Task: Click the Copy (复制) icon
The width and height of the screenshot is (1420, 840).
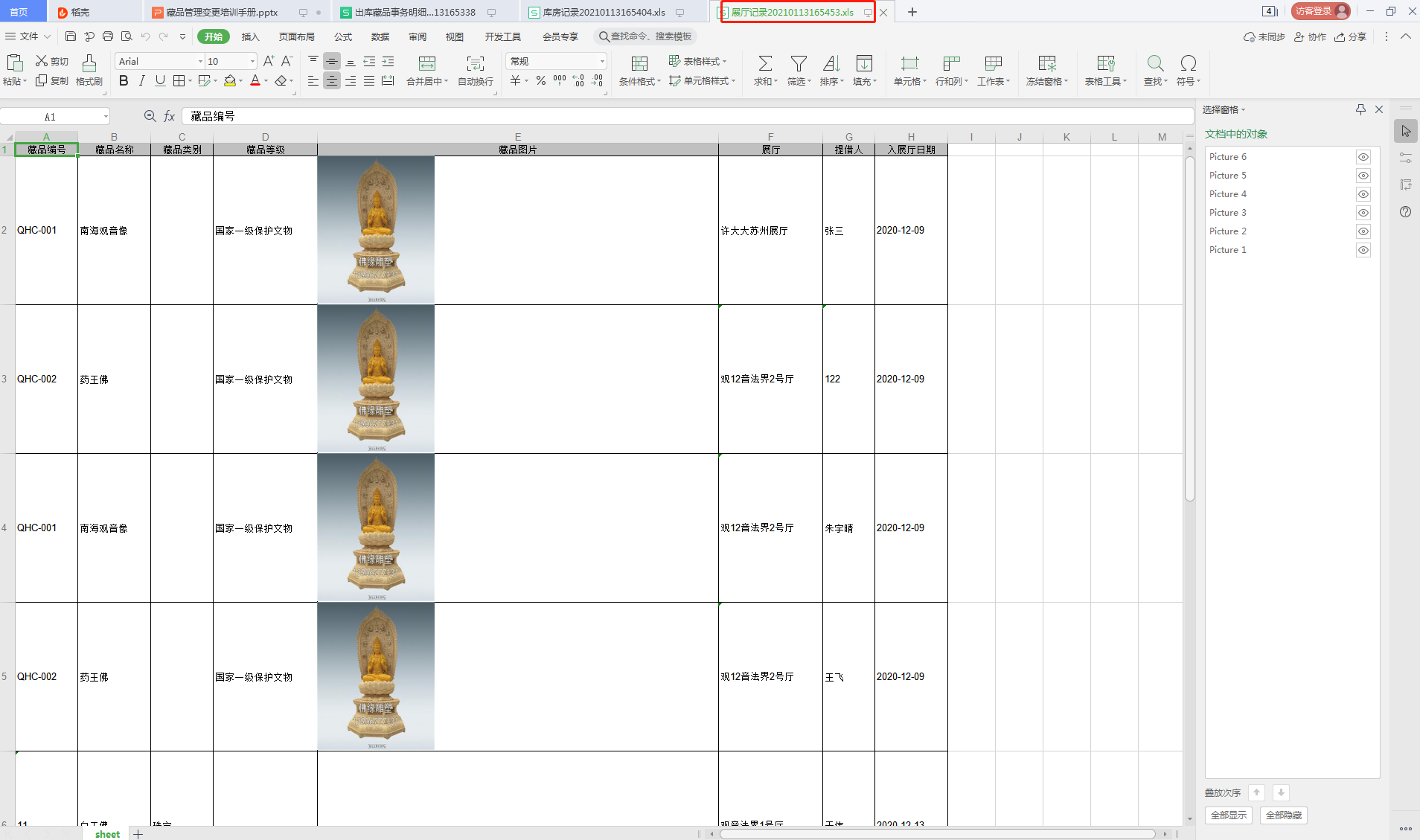Action: click(x=42, y=80)
